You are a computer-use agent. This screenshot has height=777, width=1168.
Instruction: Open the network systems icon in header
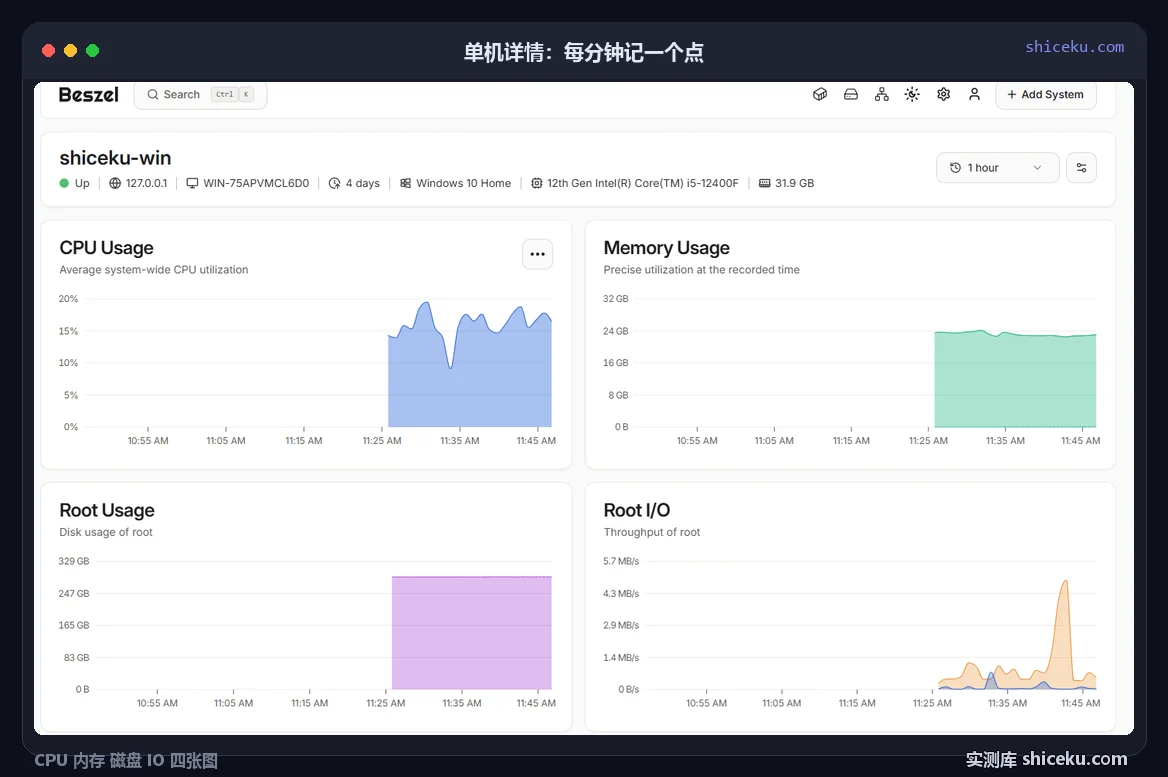coord(882,95)
